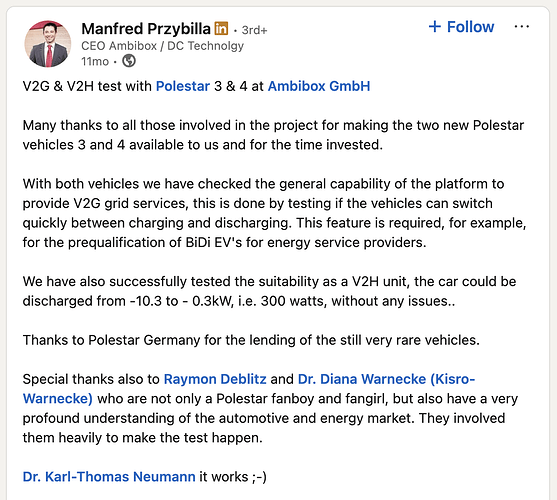557x500 pixels.
Task: Open the Ambibox GmbH company link
Action: tap(319, 86)
